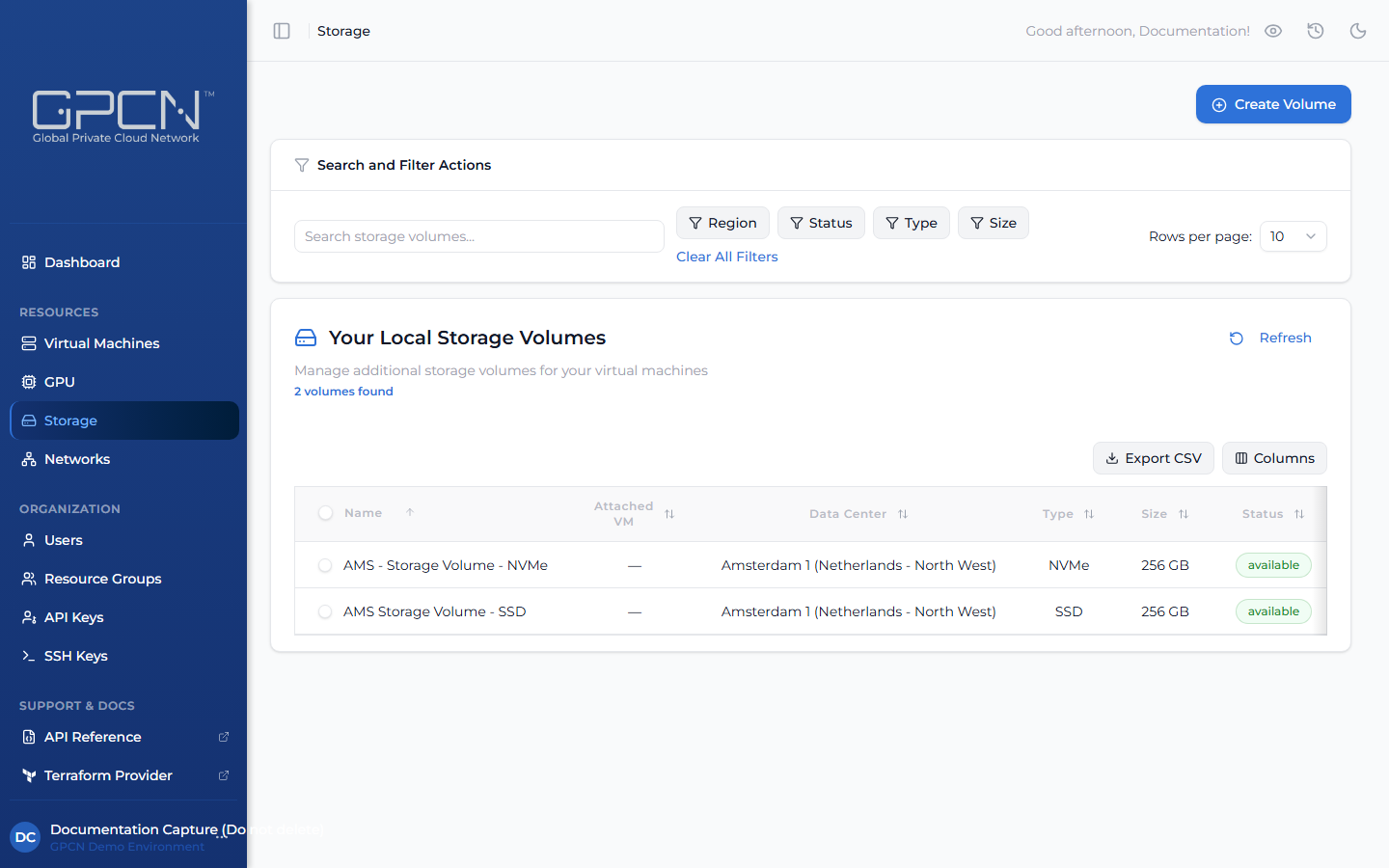Sort by Data Center column
The width and height of the screenshot is (1389, 868).
903,514
